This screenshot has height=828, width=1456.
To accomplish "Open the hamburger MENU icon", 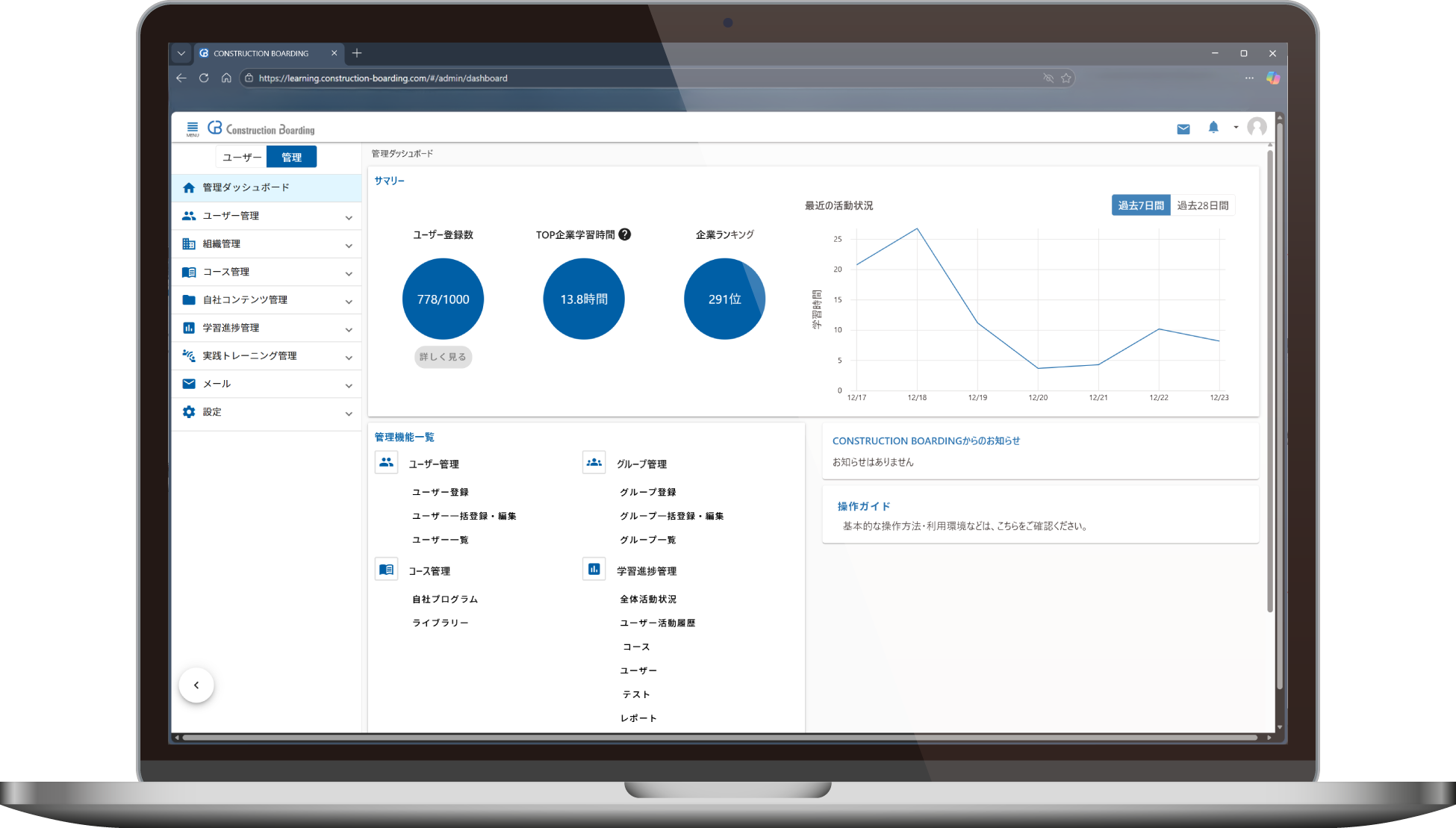I will [192, 128].
